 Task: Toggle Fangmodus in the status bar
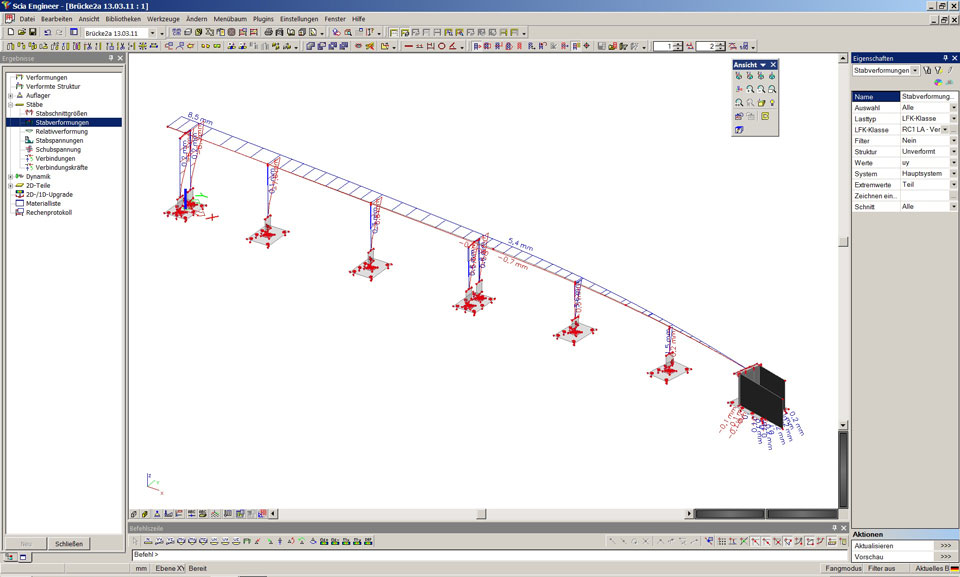(x=842, y=568)
